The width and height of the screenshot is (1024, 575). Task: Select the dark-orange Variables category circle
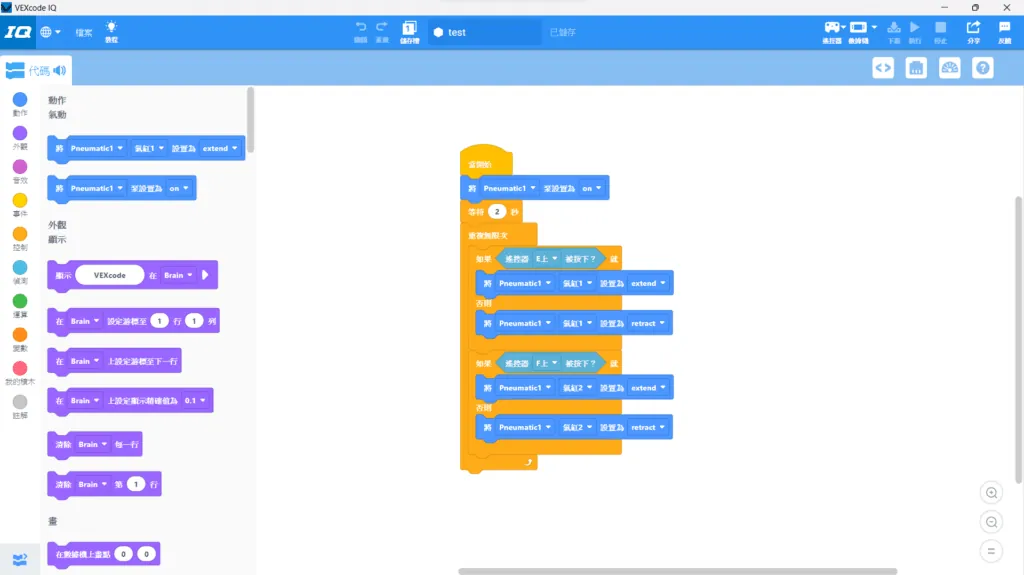[x=20, y=335]
